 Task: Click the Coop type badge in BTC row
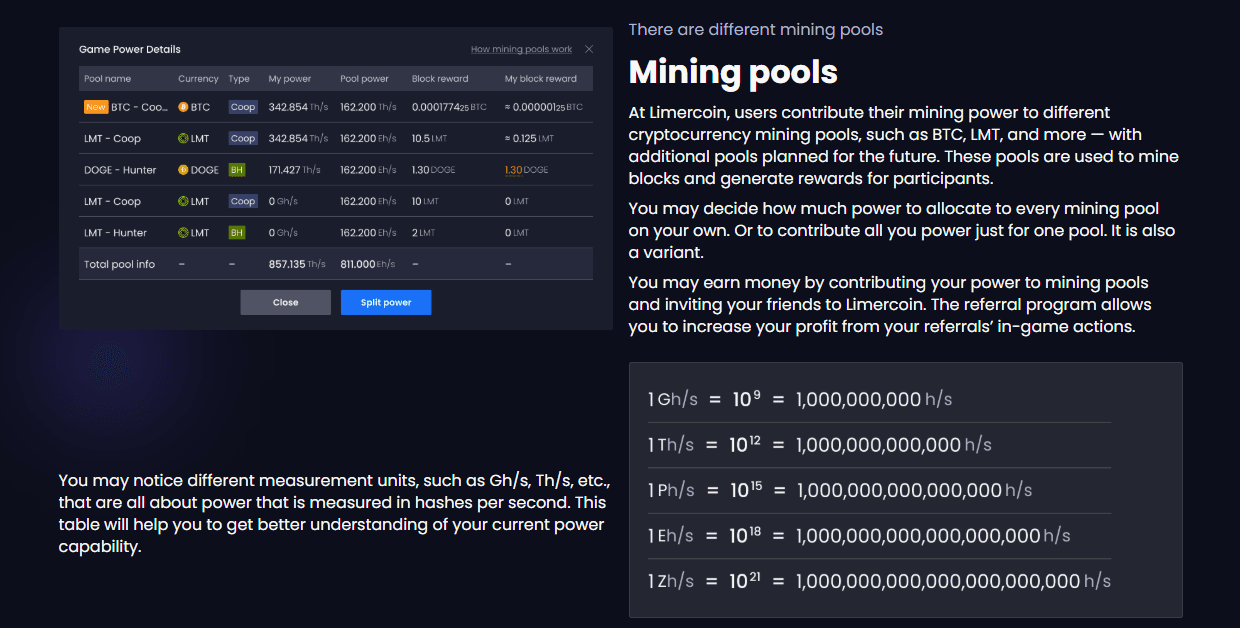coord(243,107)
